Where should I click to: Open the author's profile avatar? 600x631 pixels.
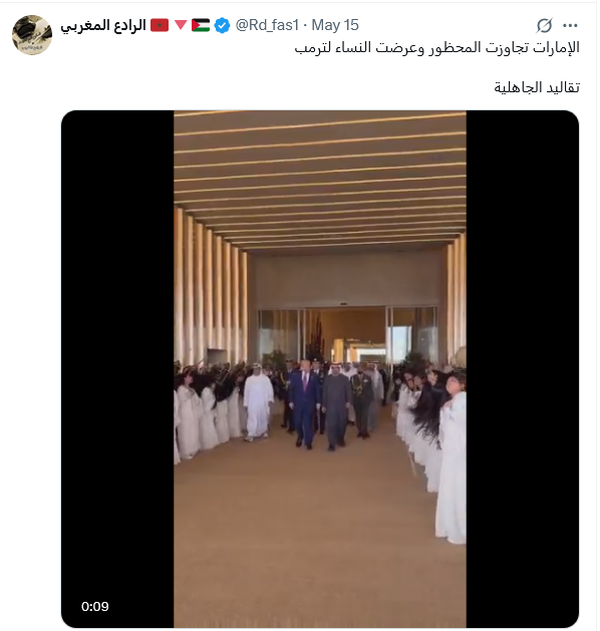[32, 35]
